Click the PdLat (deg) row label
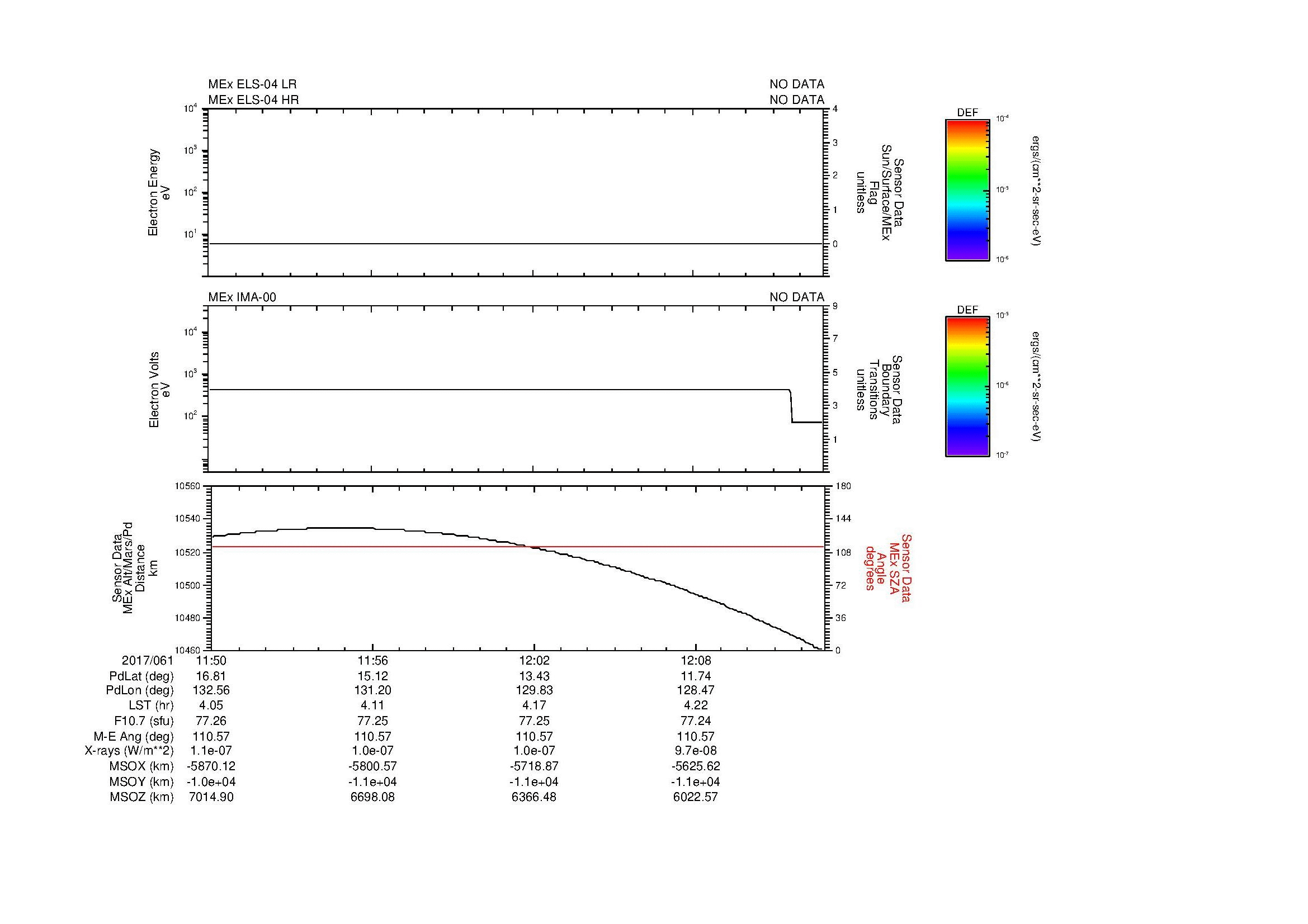The image size is (1308, 924). [x=141, y=676]
